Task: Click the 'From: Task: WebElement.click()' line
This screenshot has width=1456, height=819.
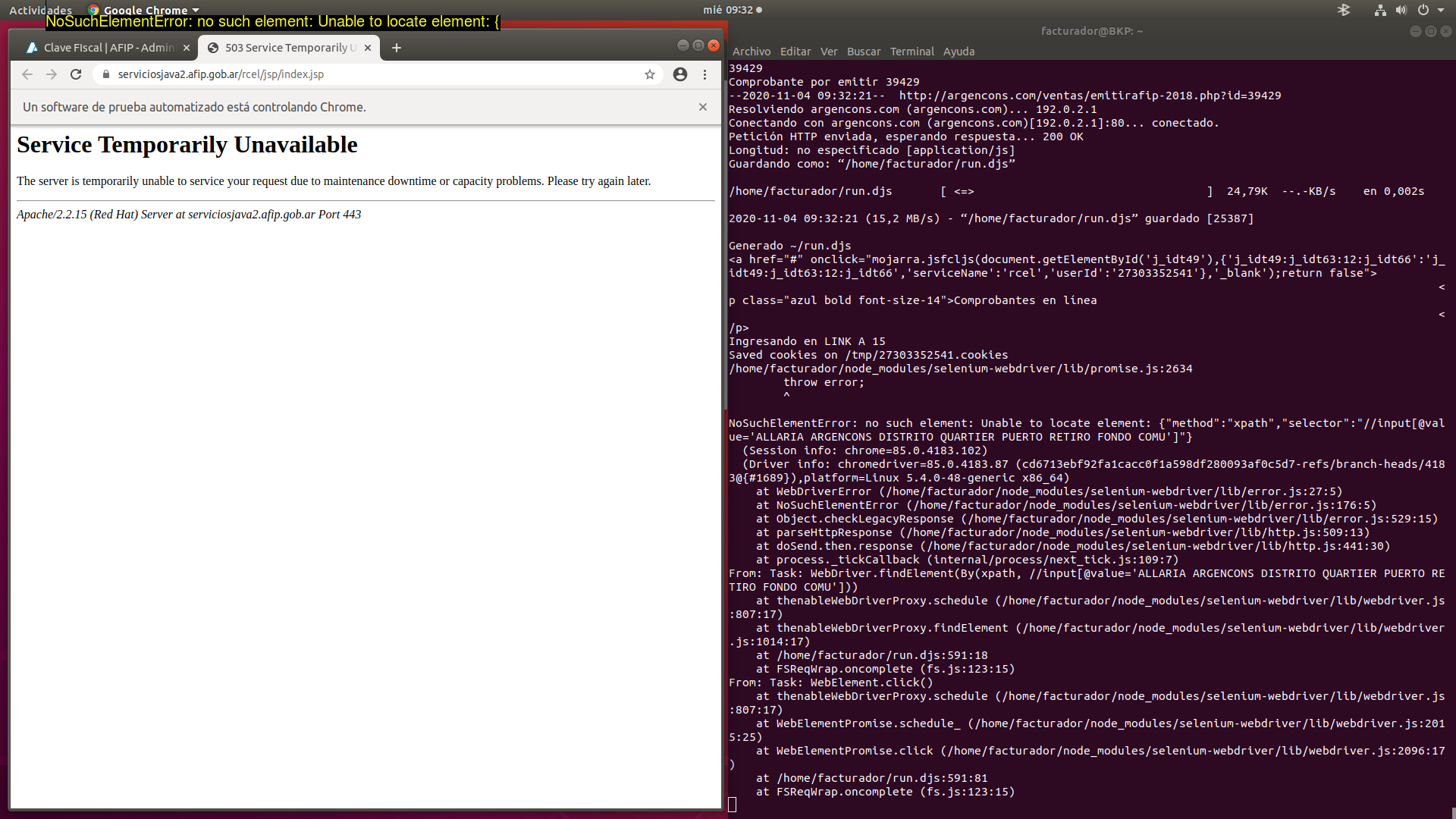Action: [x=831, y=682]
